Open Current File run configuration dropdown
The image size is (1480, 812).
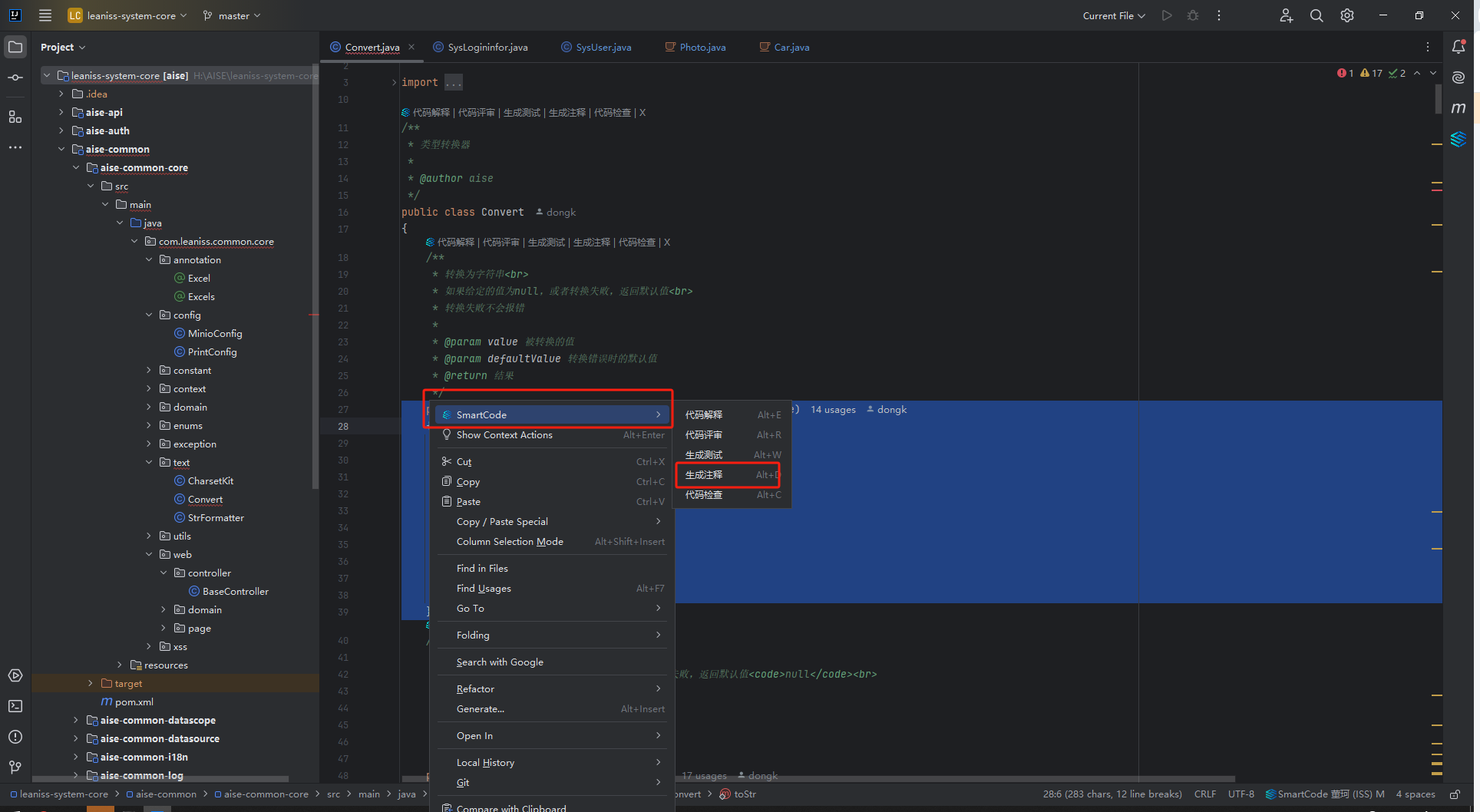click(x=1114, y=15)
